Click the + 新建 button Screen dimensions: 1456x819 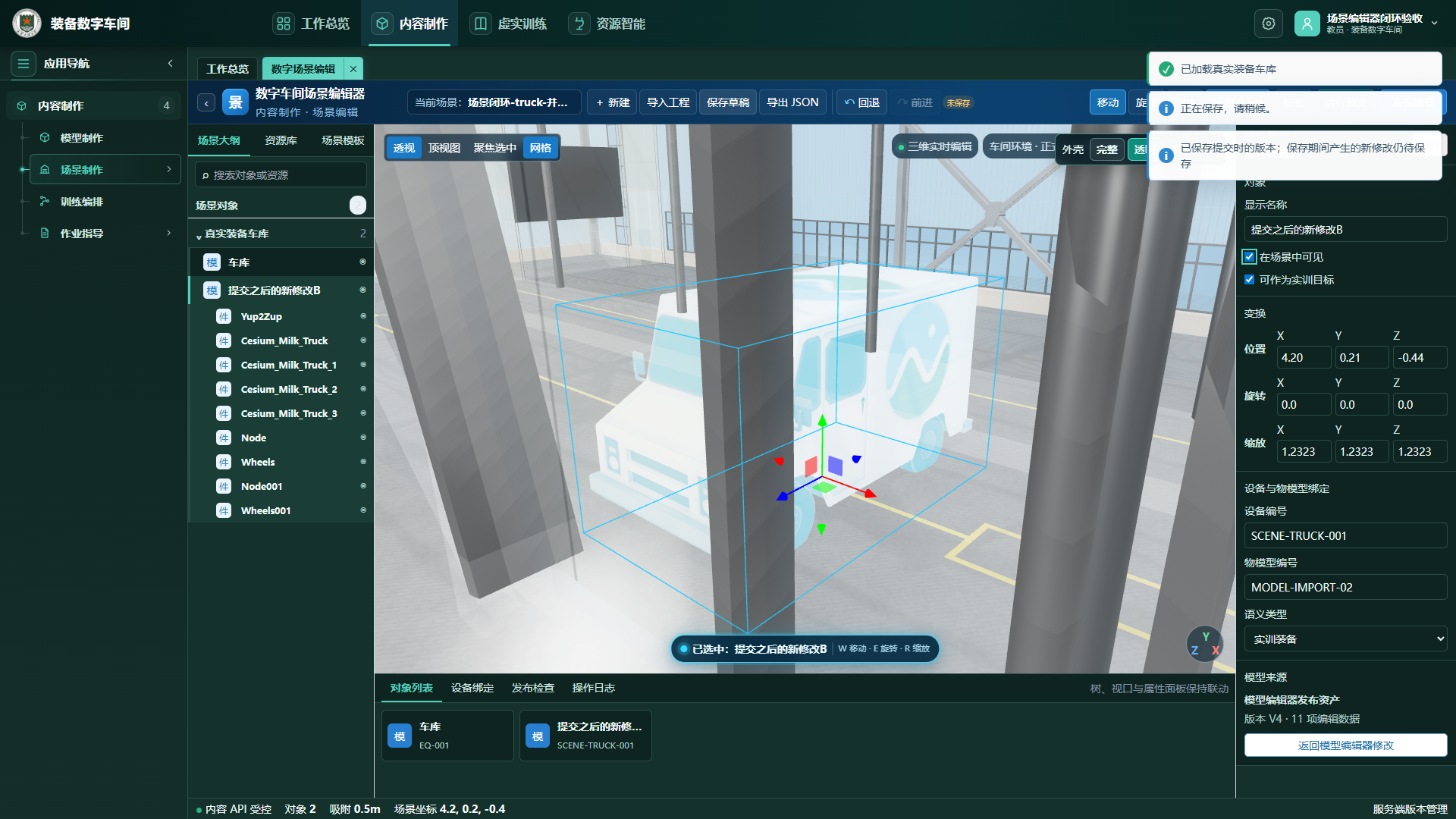613,102
